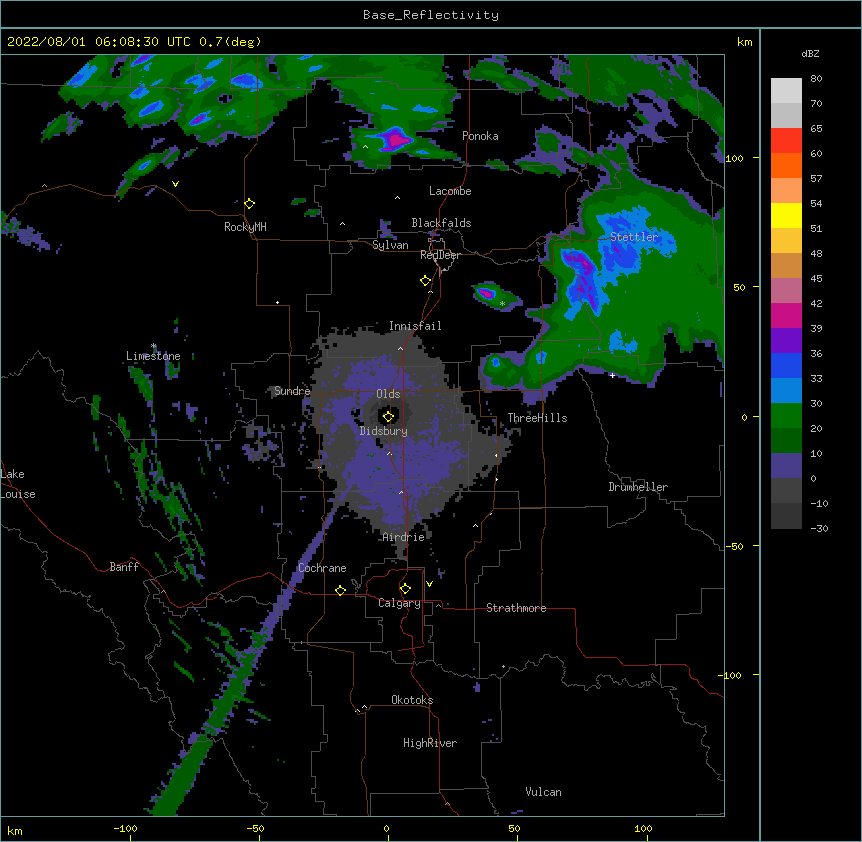The height and width of the screenshot is (842, 862).
Task: Click the 100 km tick on right axis
Action: point(734,158)
